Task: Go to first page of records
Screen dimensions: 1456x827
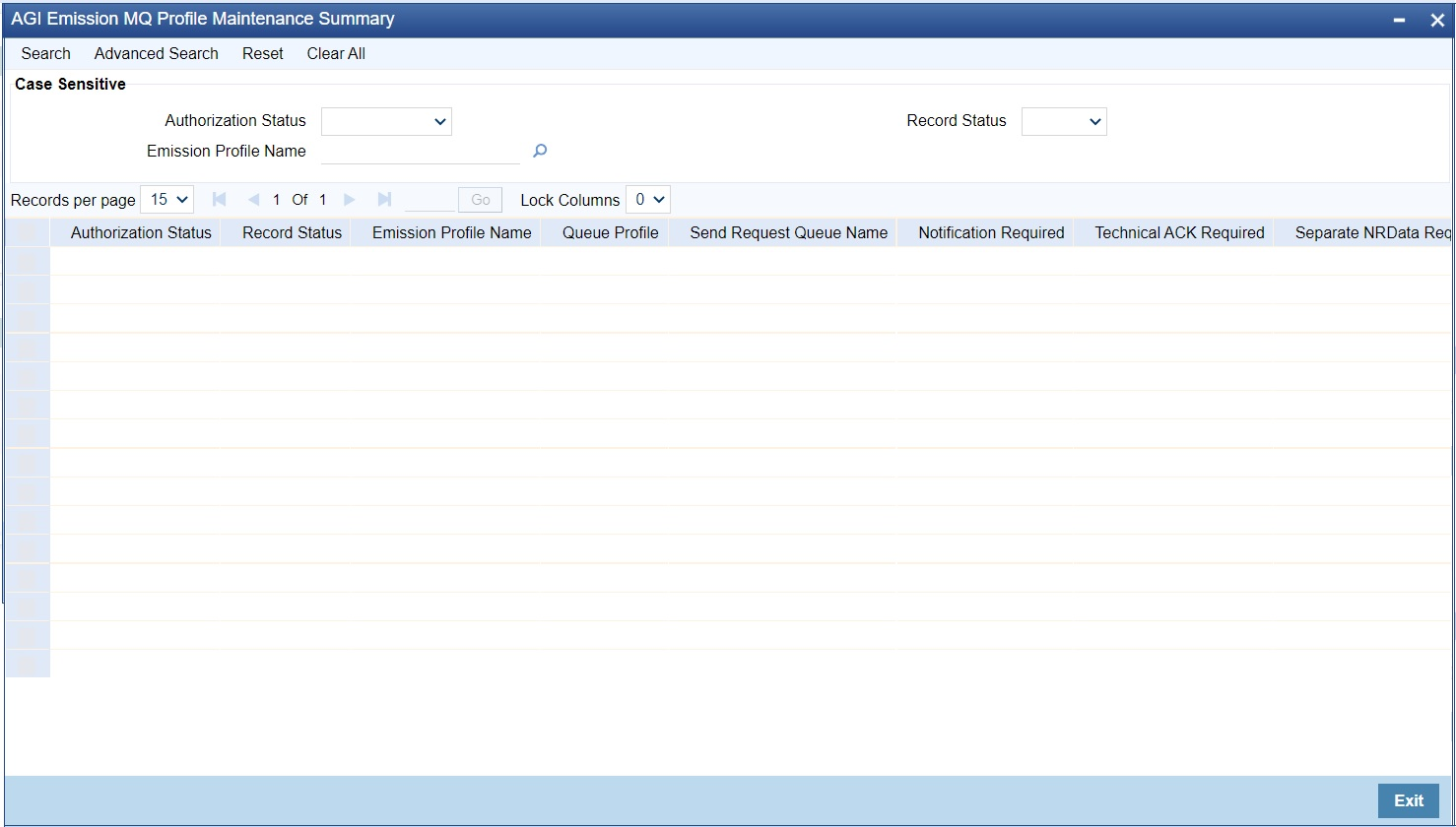Action: pyautogui.click(x=219, y=199)
